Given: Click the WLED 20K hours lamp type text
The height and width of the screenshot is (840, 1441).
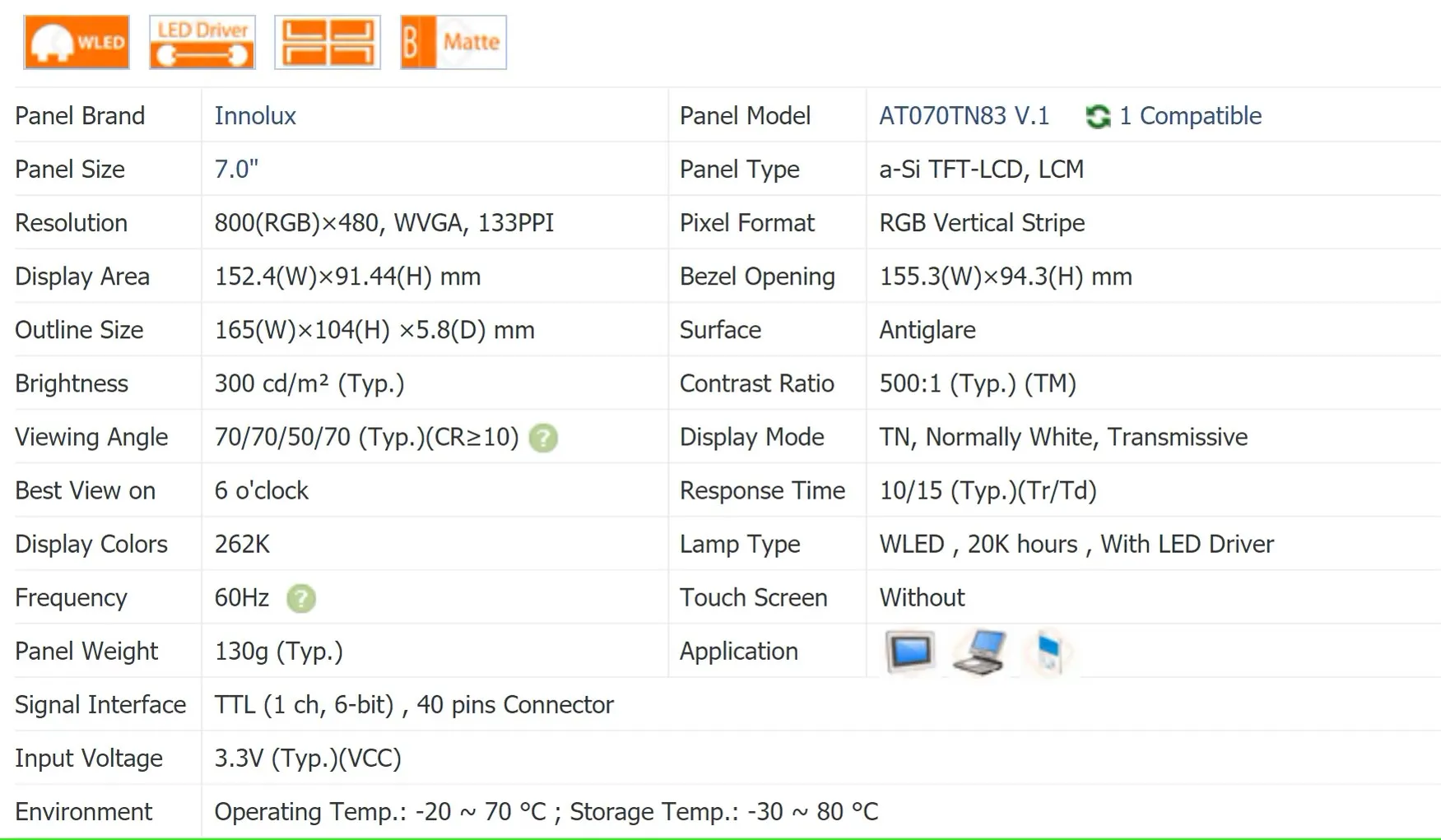Looking at the screenshot, I should (1076, 545).
